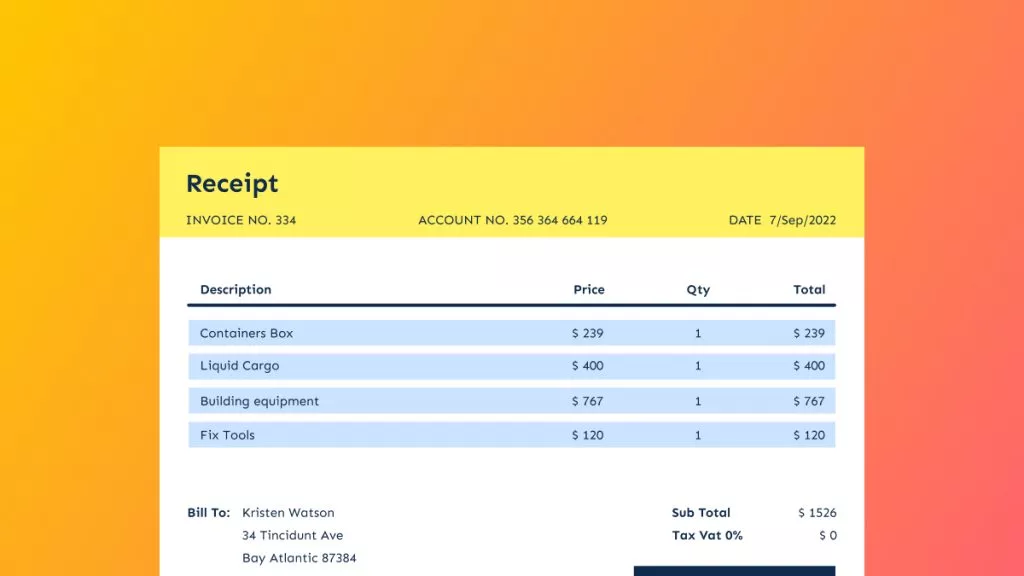Image resolution: width=1024 pixels, height=576 pixels.
Task: Click the Qty column header
Action: pyautogui.click(x=698, y=290)
